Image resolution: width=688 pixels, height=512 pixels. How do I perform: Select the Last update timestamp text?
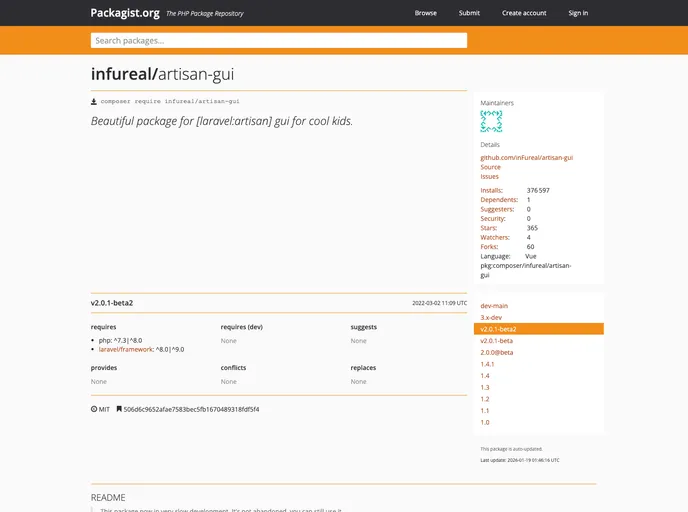[520, 460]
